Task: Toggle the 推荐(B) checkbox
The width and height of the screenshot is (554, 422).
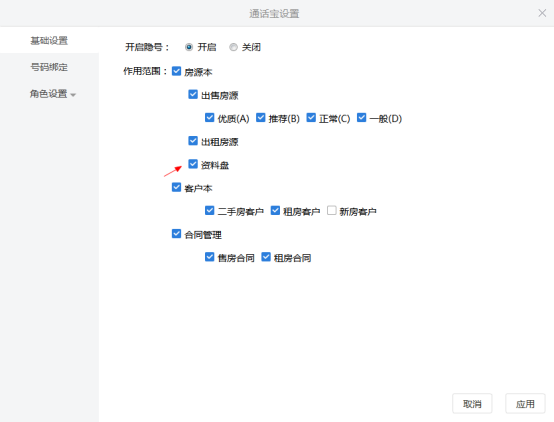Action: 260,118
